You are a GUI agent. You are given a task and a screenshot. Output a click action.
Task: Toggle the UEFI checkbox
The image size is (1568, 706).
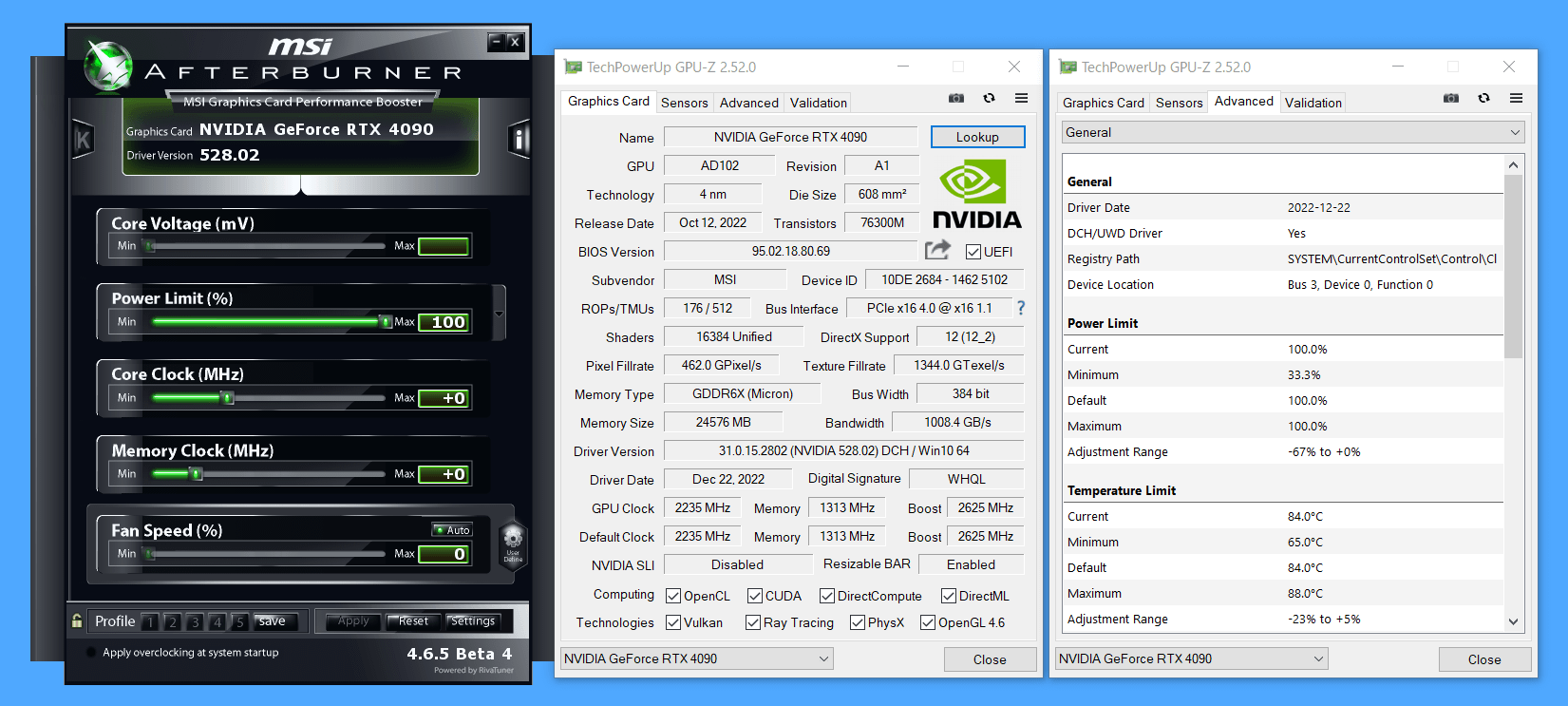click(x=973, y=252)
